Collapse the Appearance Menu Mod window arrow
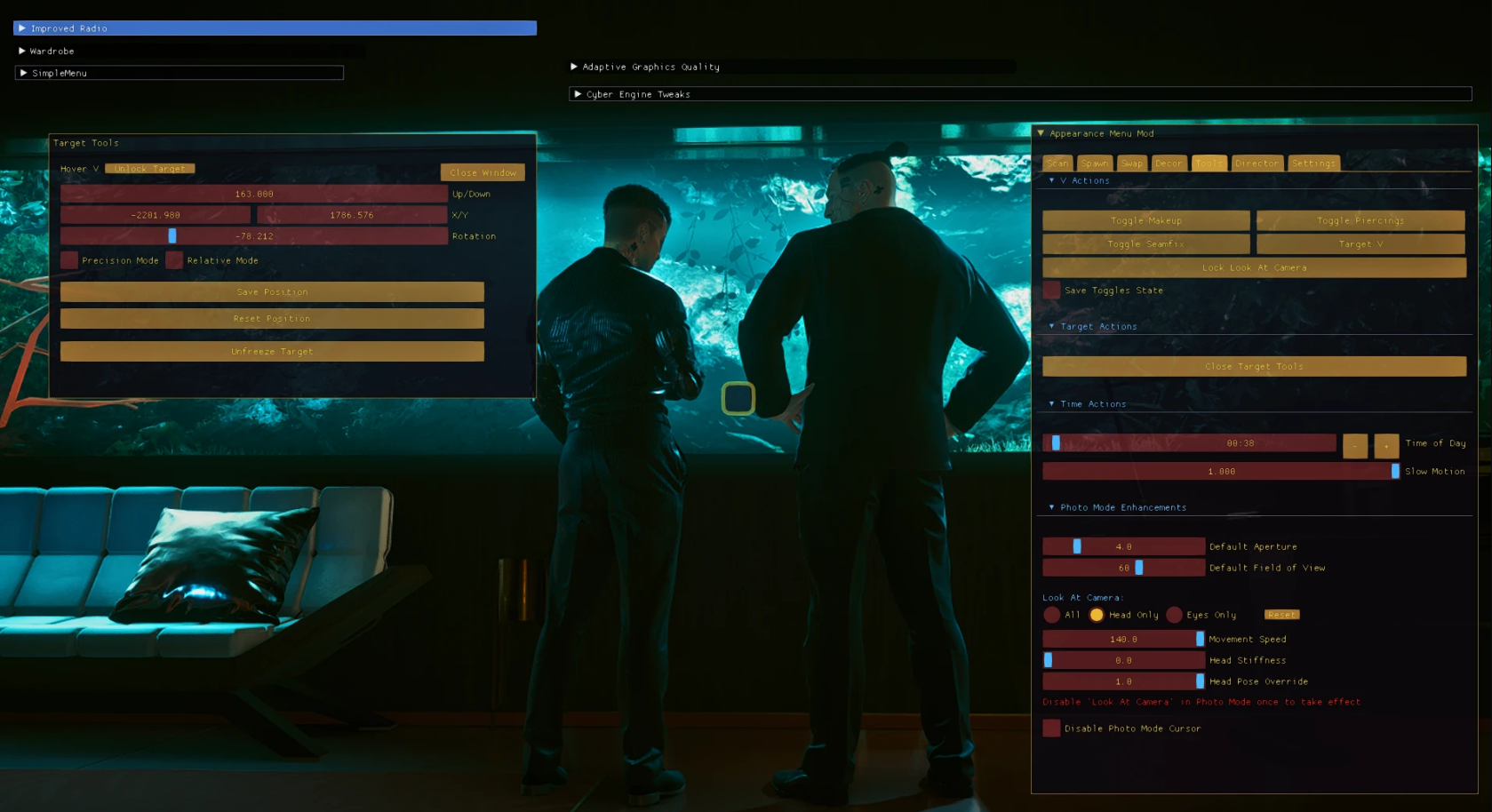Screen dimensions: 1492x812 (x=1041, y=133)
